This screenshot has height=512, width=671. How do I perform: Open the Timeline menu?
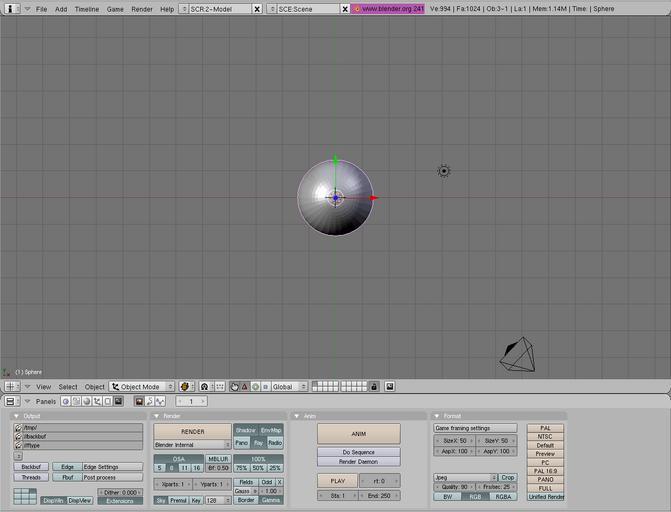point(87,8)
